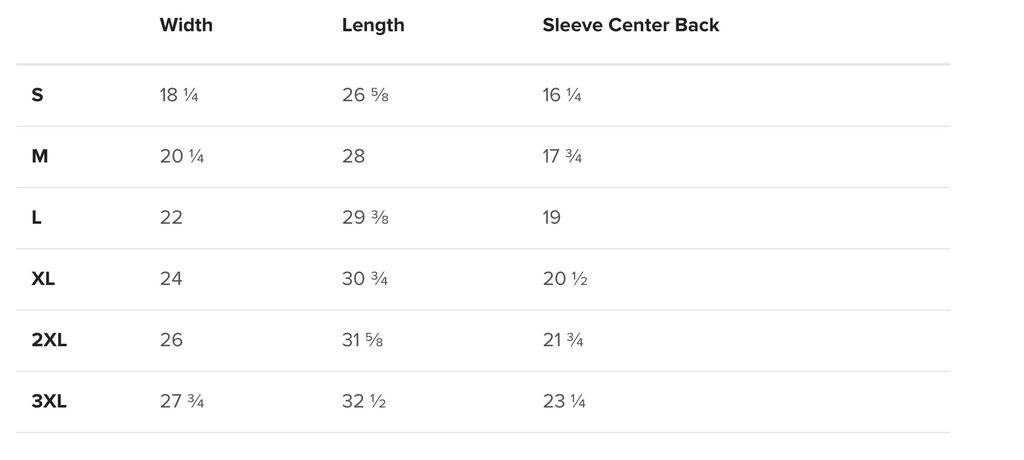Image resolution: width=1024 pixels, height=460 pixels.
Task: Select the L size row label
Action: (x=37, y=218)
